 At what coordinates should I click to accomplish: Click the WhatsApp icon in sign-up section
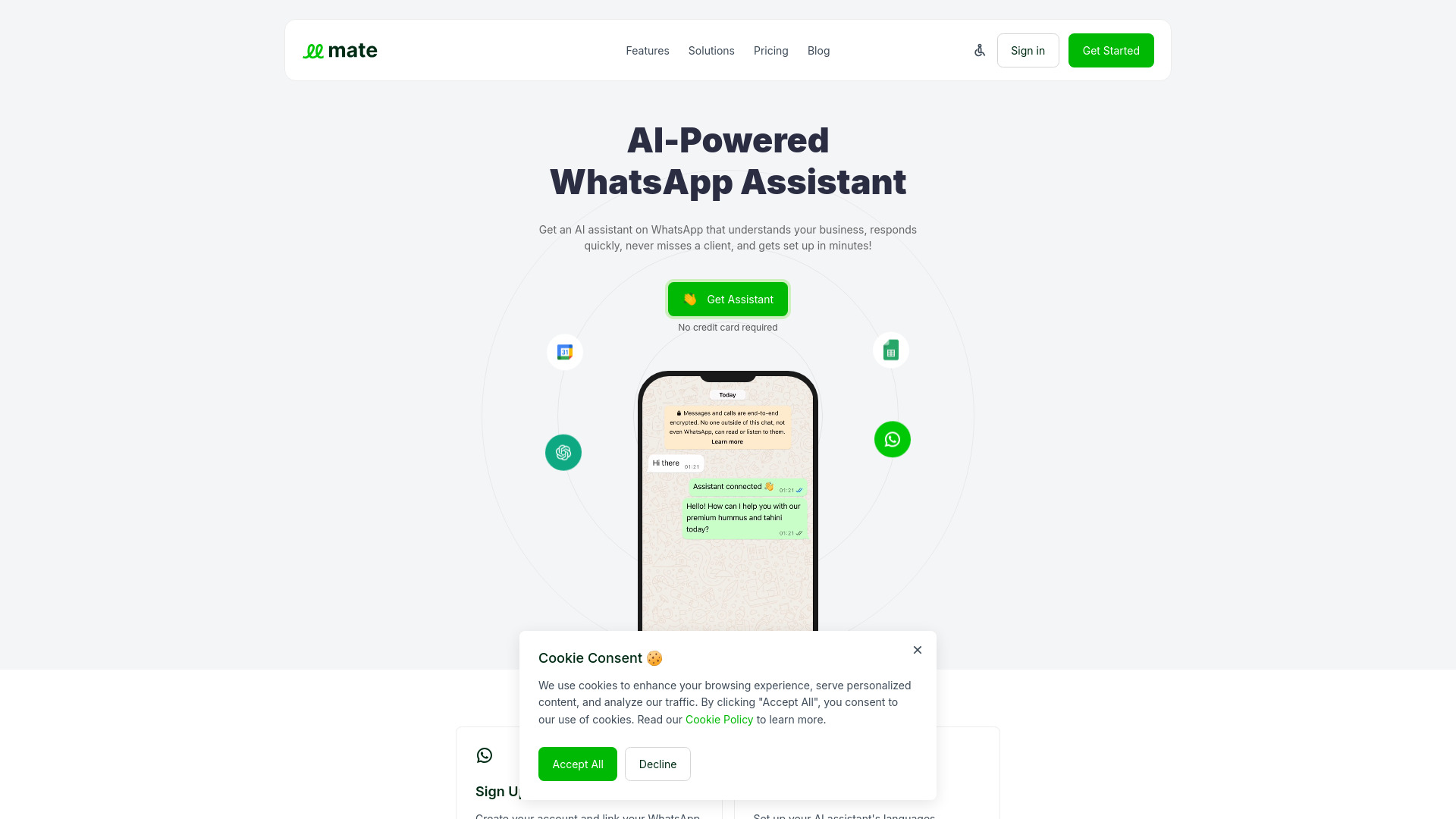485,756
